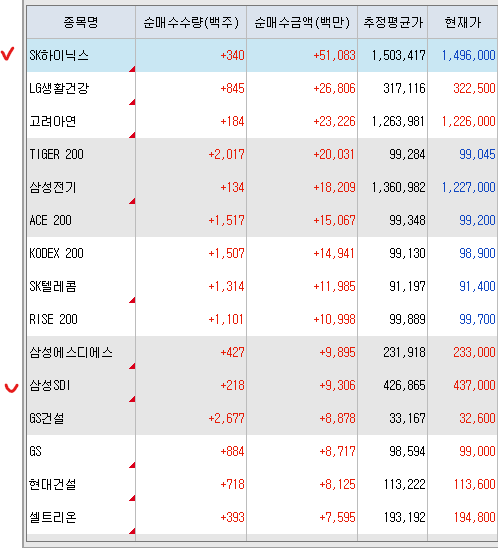This screenshot has width=498, height=548.
Task: Select the KODEX 200 stock name
Action: pyautogui.click(x=56, y=253)
